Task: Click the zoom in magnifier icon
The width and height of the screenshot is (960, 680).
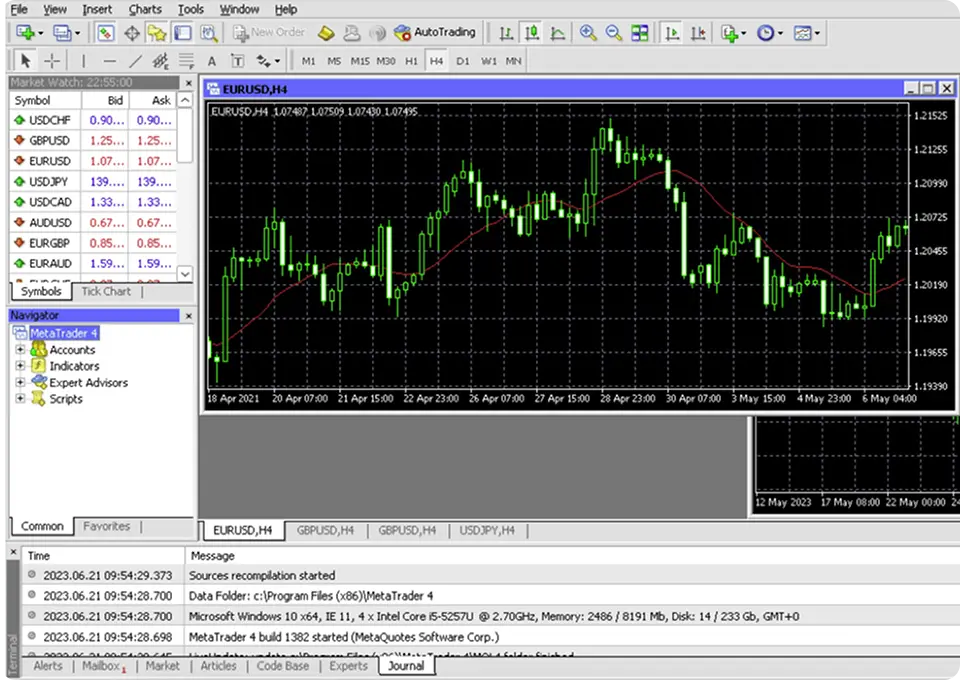Action: (588, 33)
